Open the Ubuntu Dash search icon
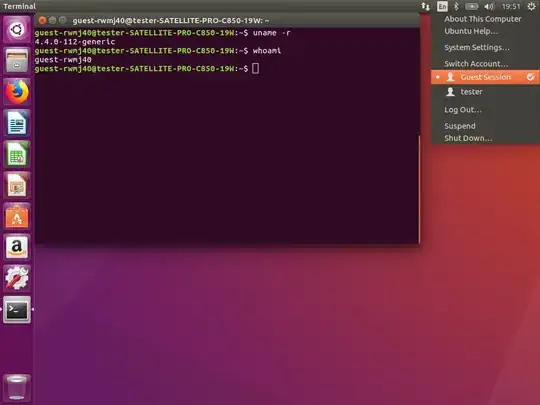This screenshot has height=405, width=540. pyautogui.click(x=17, y=30)
